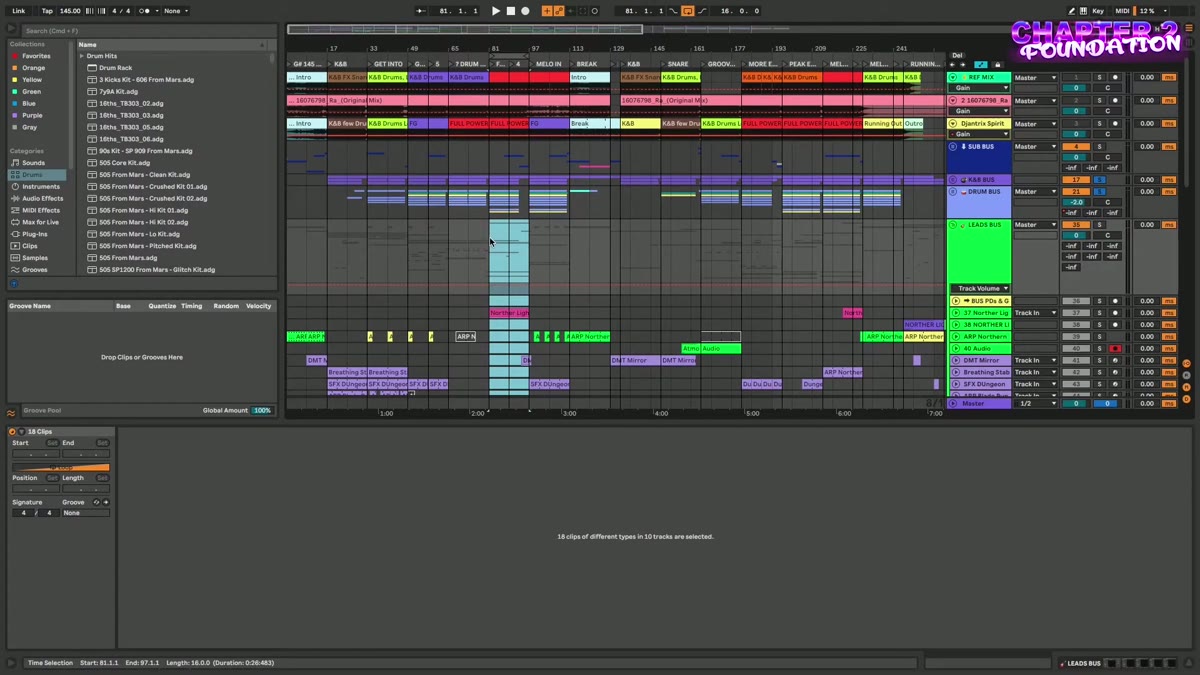Open the Grooves category
The height and width of the screenshot is (675, 1200).
[35, 270]
